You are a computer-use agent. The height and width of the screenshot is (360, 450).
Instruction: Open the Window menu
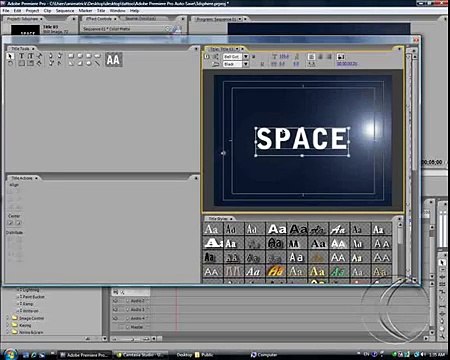(x=117, y=11)
